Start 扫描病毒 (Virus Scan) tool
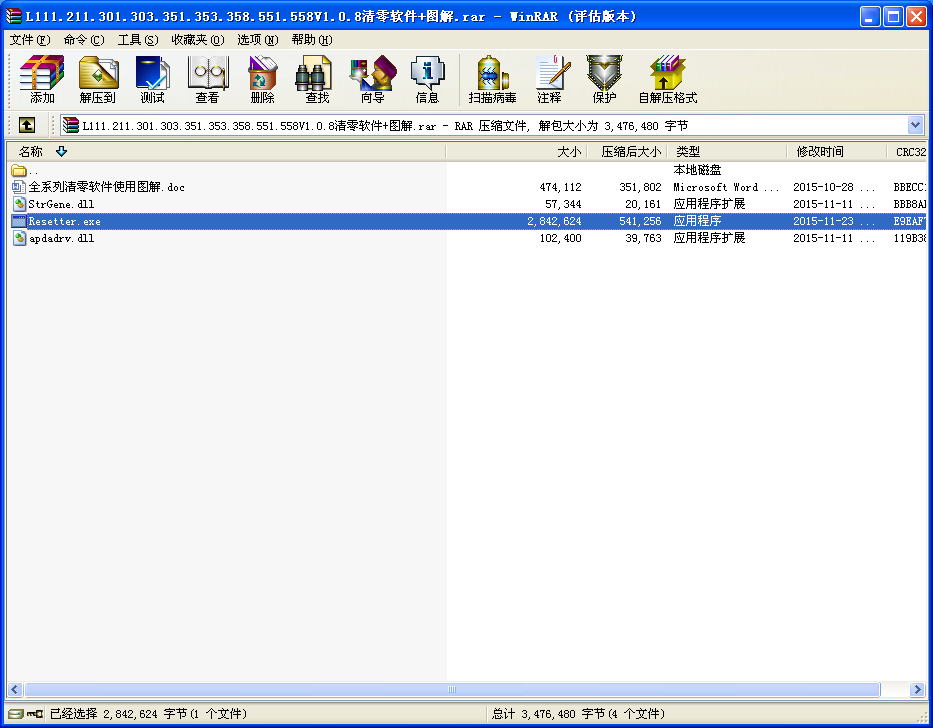Image resolution: width=933 pixels, height=728 pixels. click(x=492, y=79)
